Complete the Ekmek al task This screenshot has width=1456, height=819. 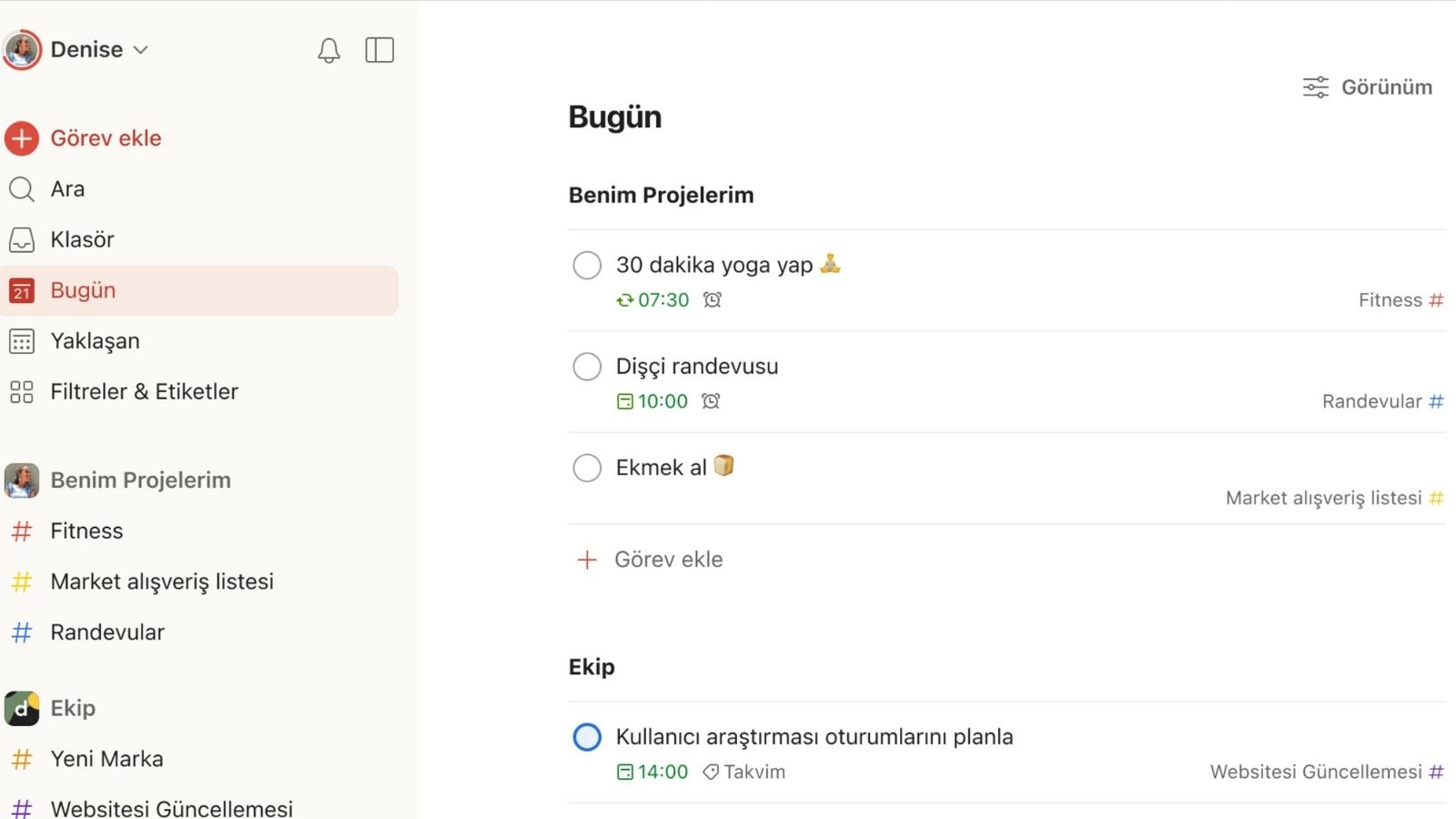(x=587, y=468)
